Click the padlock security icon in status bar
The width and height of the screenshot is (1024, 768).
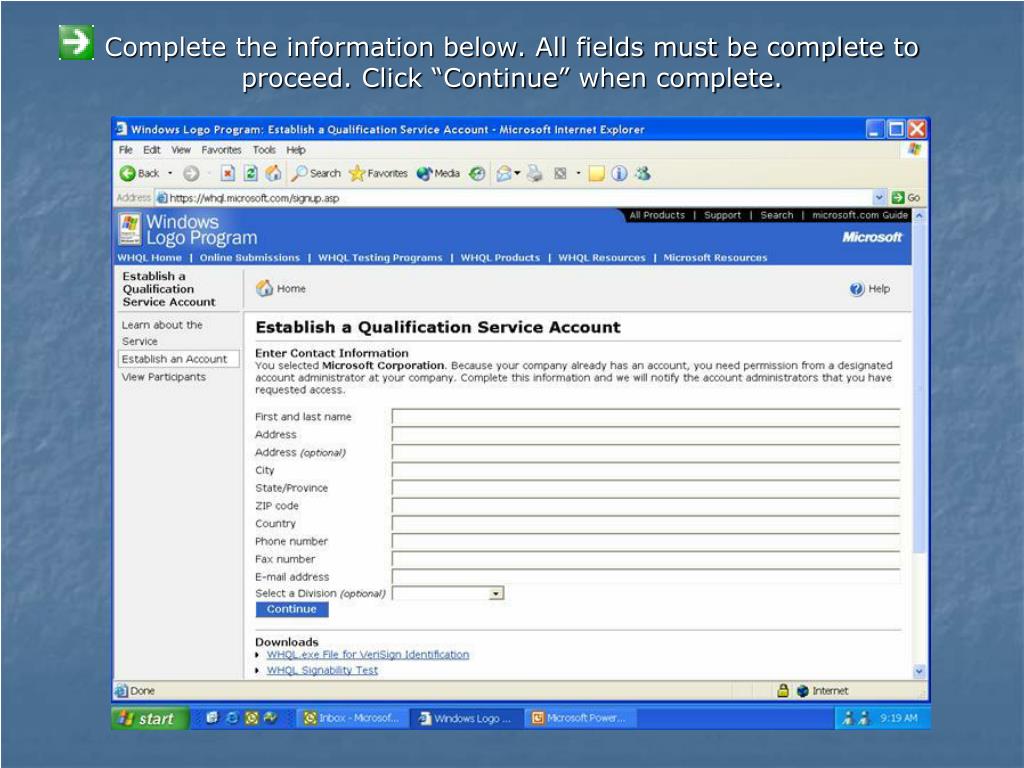783,690
